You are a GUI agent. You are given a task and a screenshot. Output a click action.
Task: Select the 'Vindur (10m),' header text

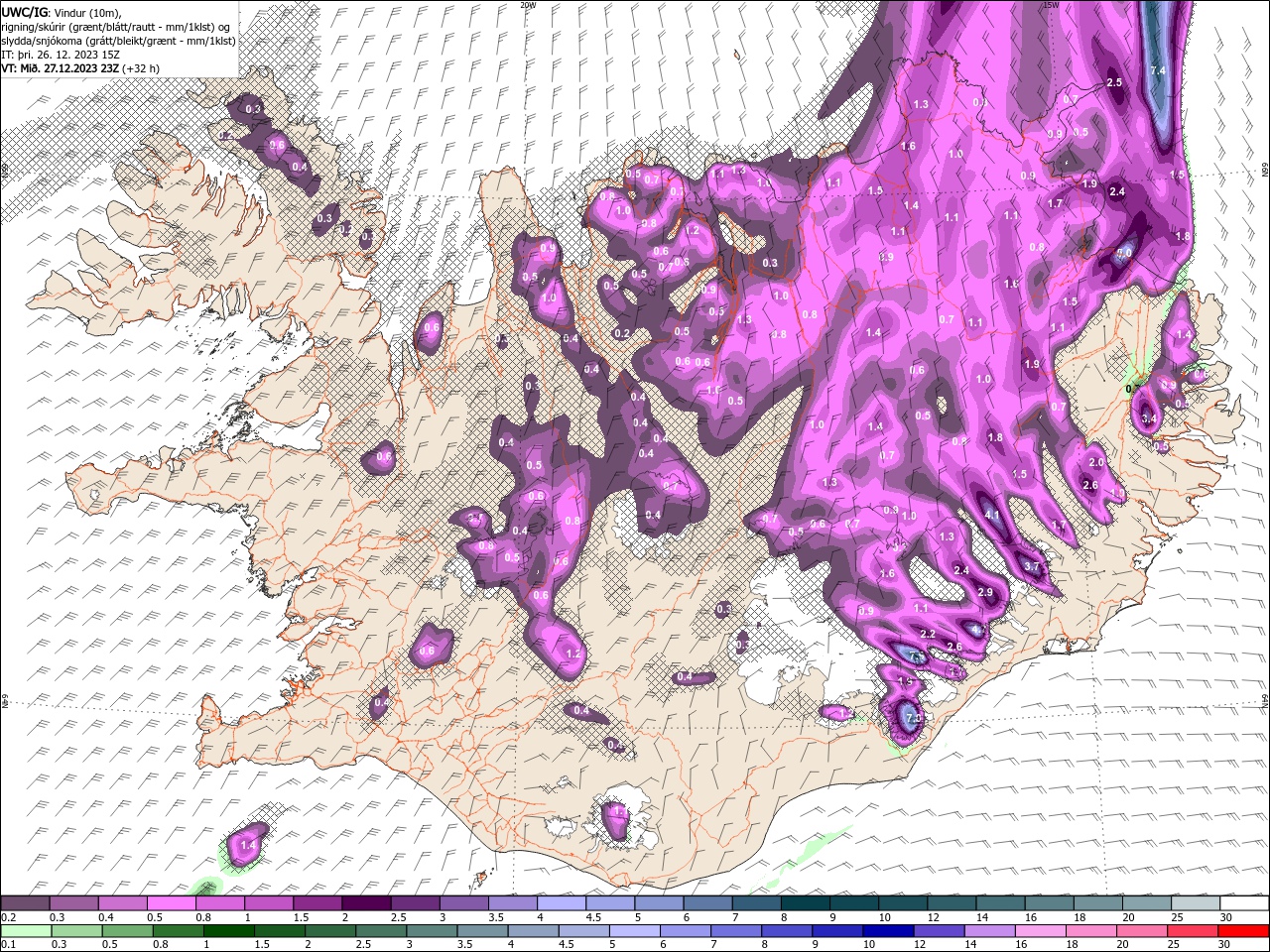86,12
